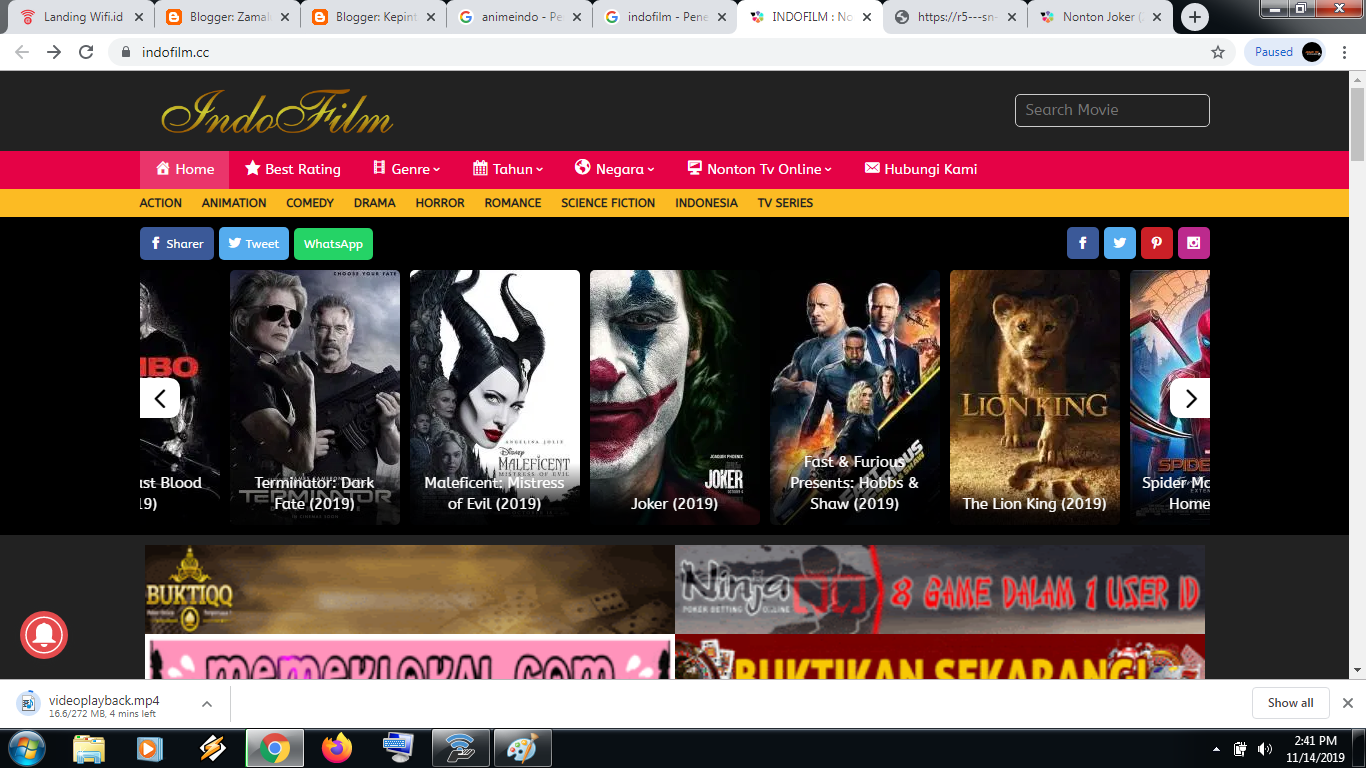Open The Lion King (2019) poster
1366x768 pixels.
coord(1035,397)
